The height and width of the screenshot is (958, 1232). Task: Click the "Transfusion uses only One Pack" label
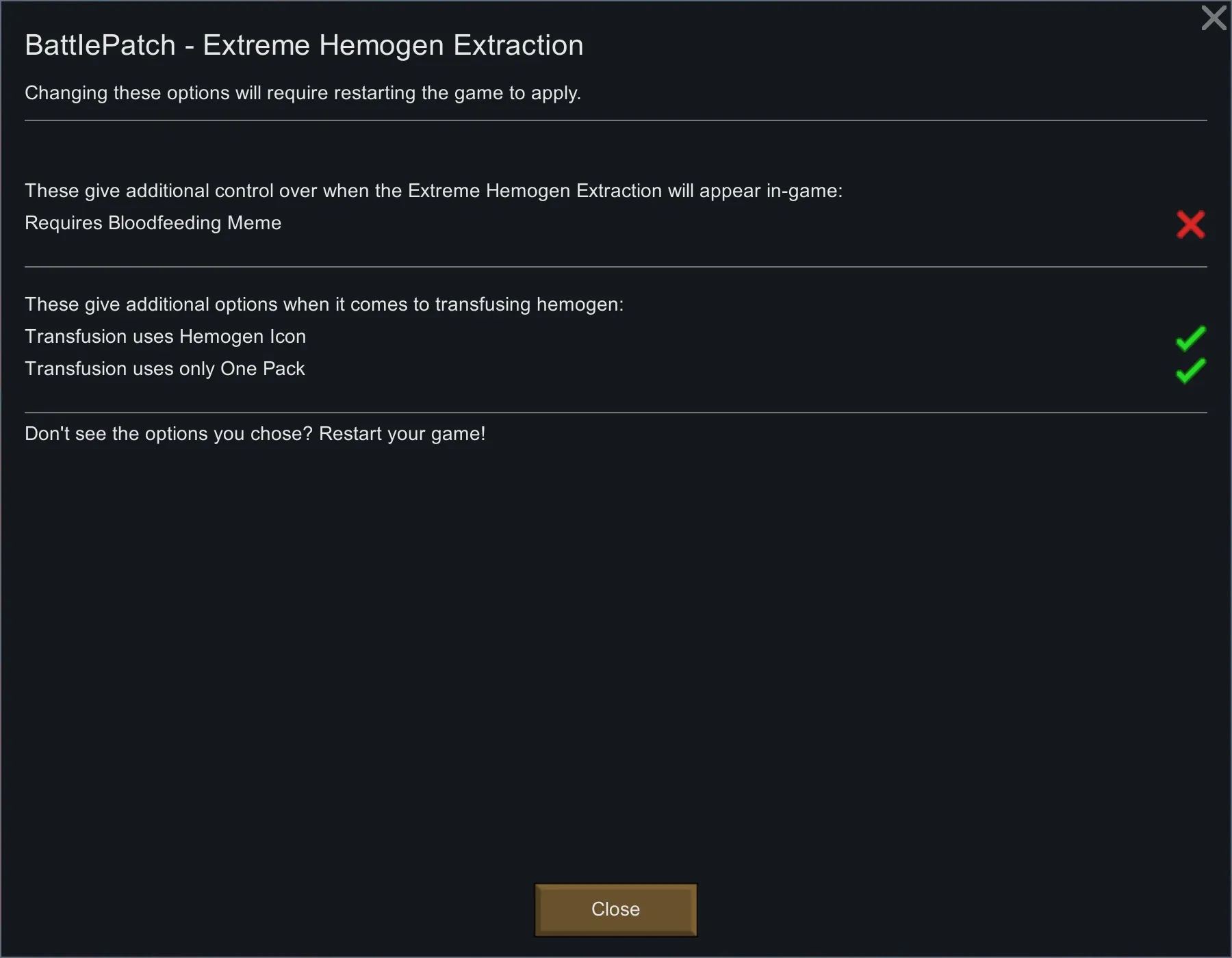(164, 369)
